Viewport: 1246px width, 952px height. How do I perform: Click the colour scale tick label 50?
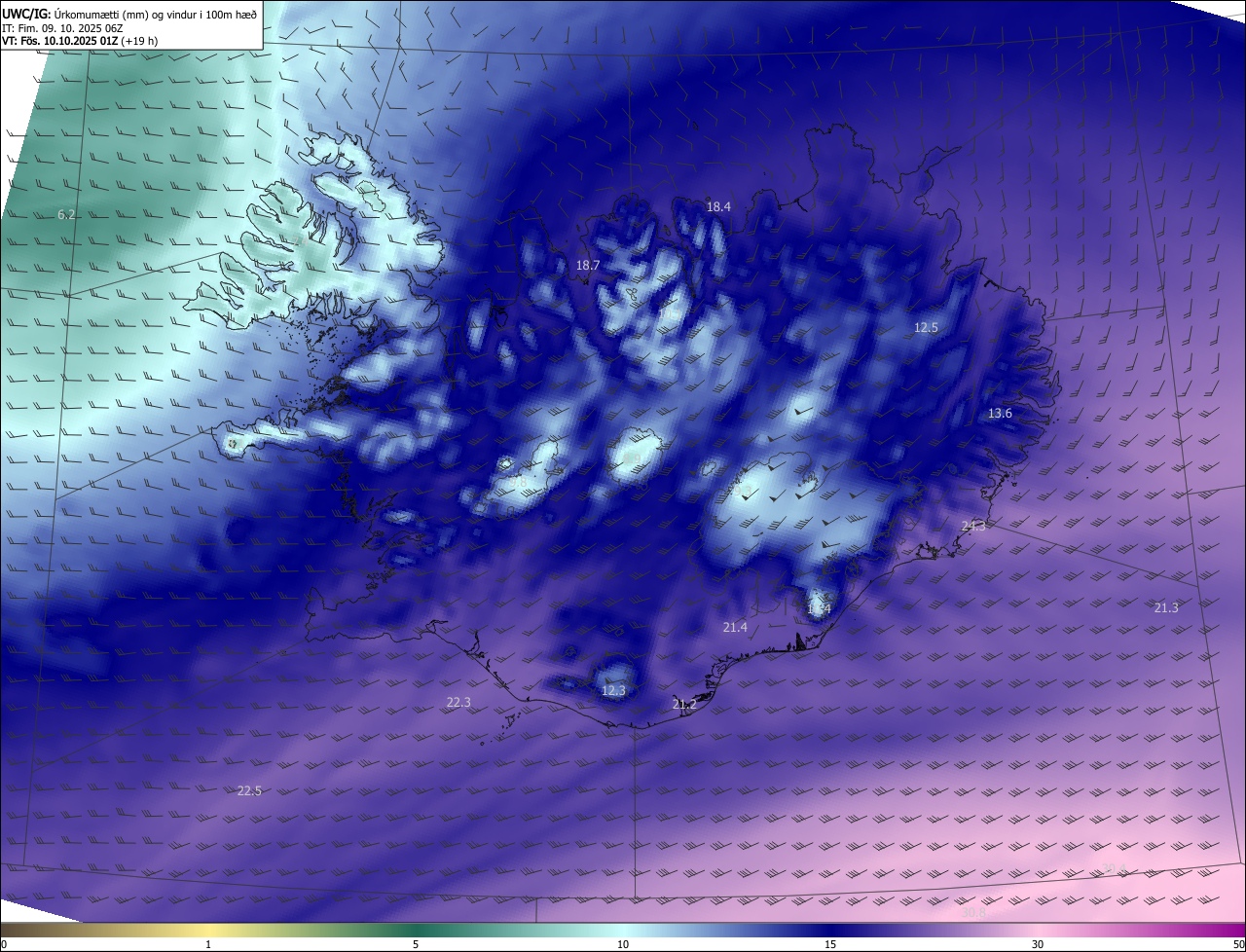(1238, 944)
